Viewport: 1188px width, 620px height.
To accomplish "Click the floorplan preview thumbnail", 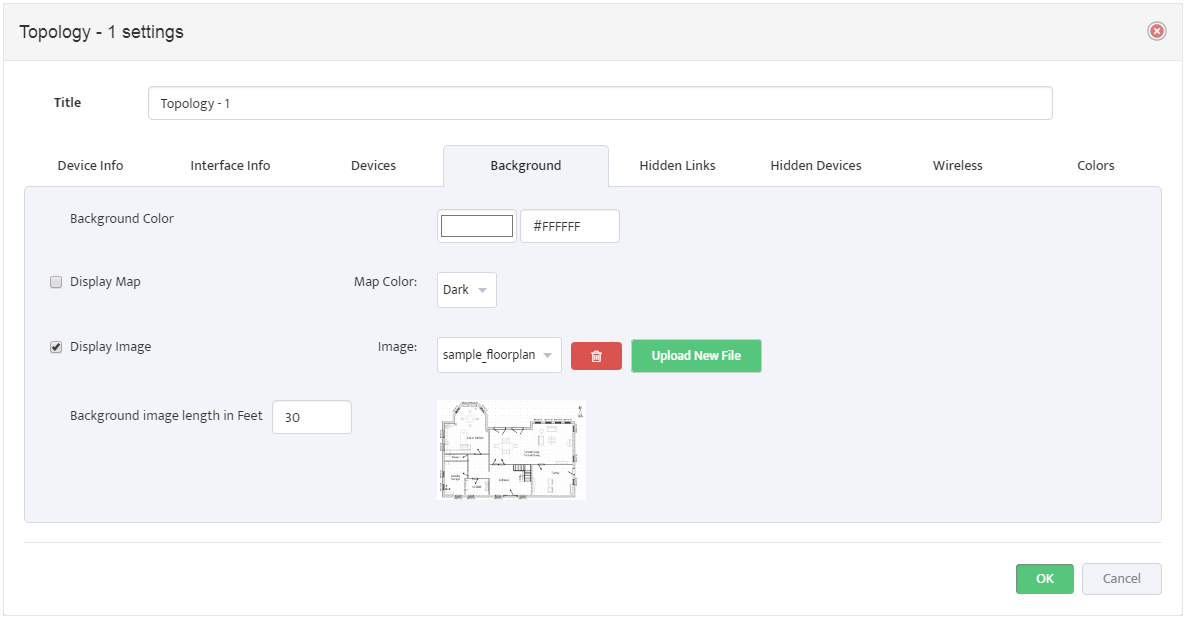I will [x=511, y=449].
